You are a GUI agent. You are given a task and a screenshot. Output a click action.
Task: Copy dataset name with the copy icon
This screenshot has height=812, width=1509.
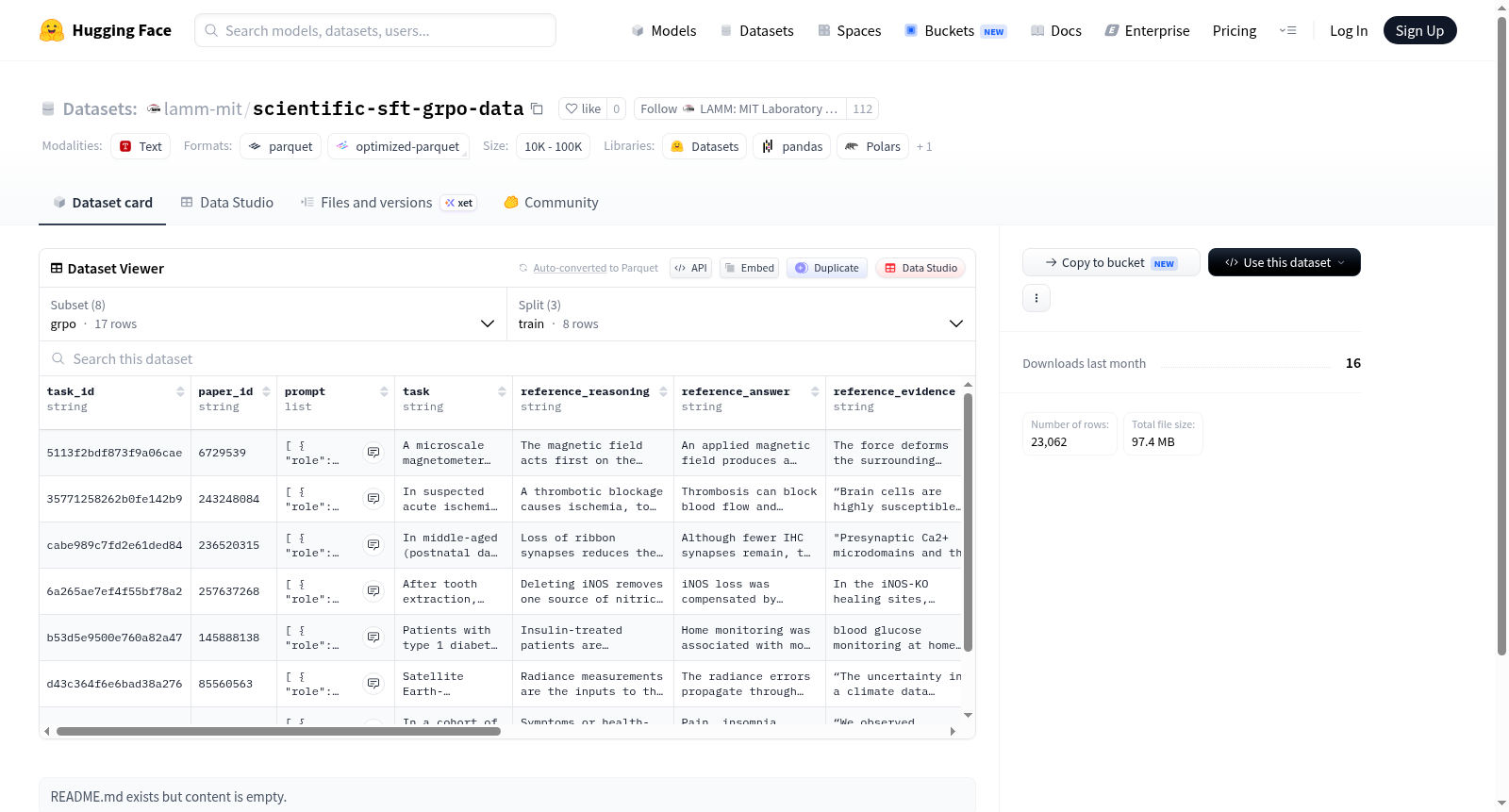point(537,108)
